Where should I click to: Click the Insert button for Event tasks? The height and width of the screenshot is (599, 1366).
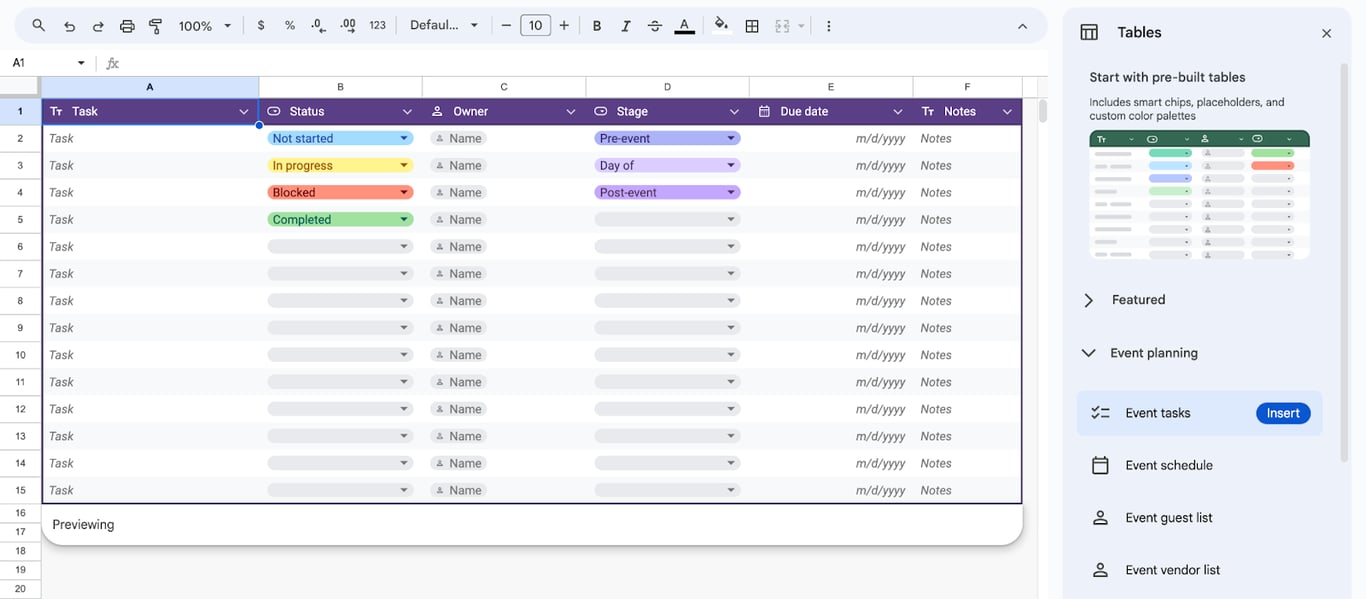pyautogui.click(x=1283, y=413)
